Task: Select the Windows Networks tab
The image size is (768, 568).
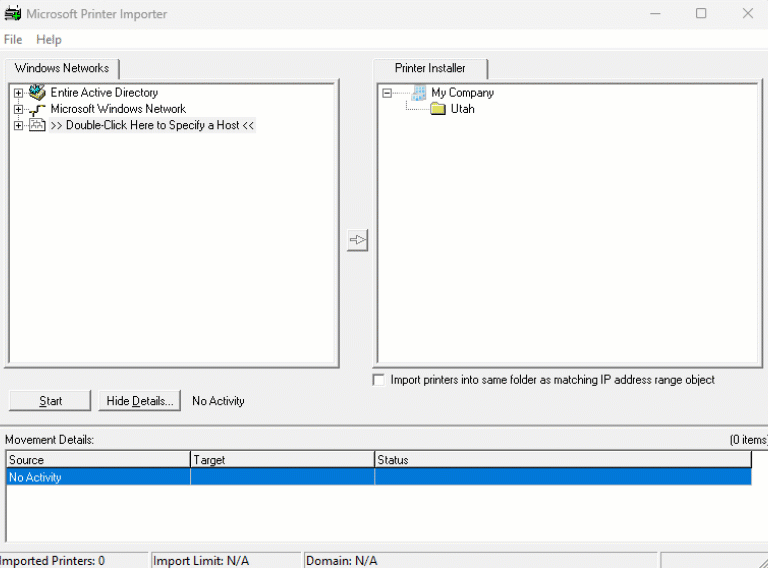Action: 62,68
